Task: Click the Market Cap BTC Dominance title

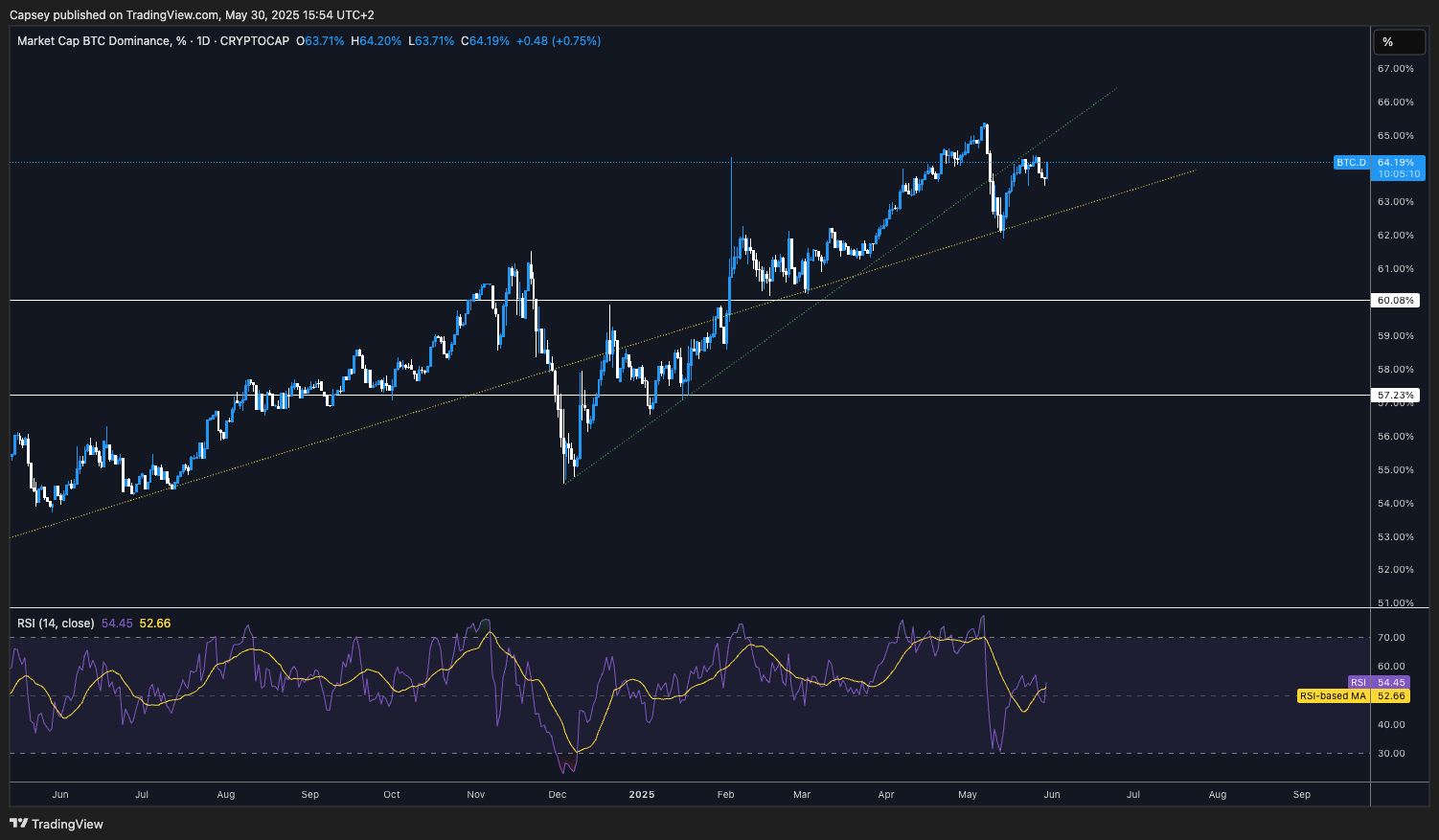Action: point(92,41)
